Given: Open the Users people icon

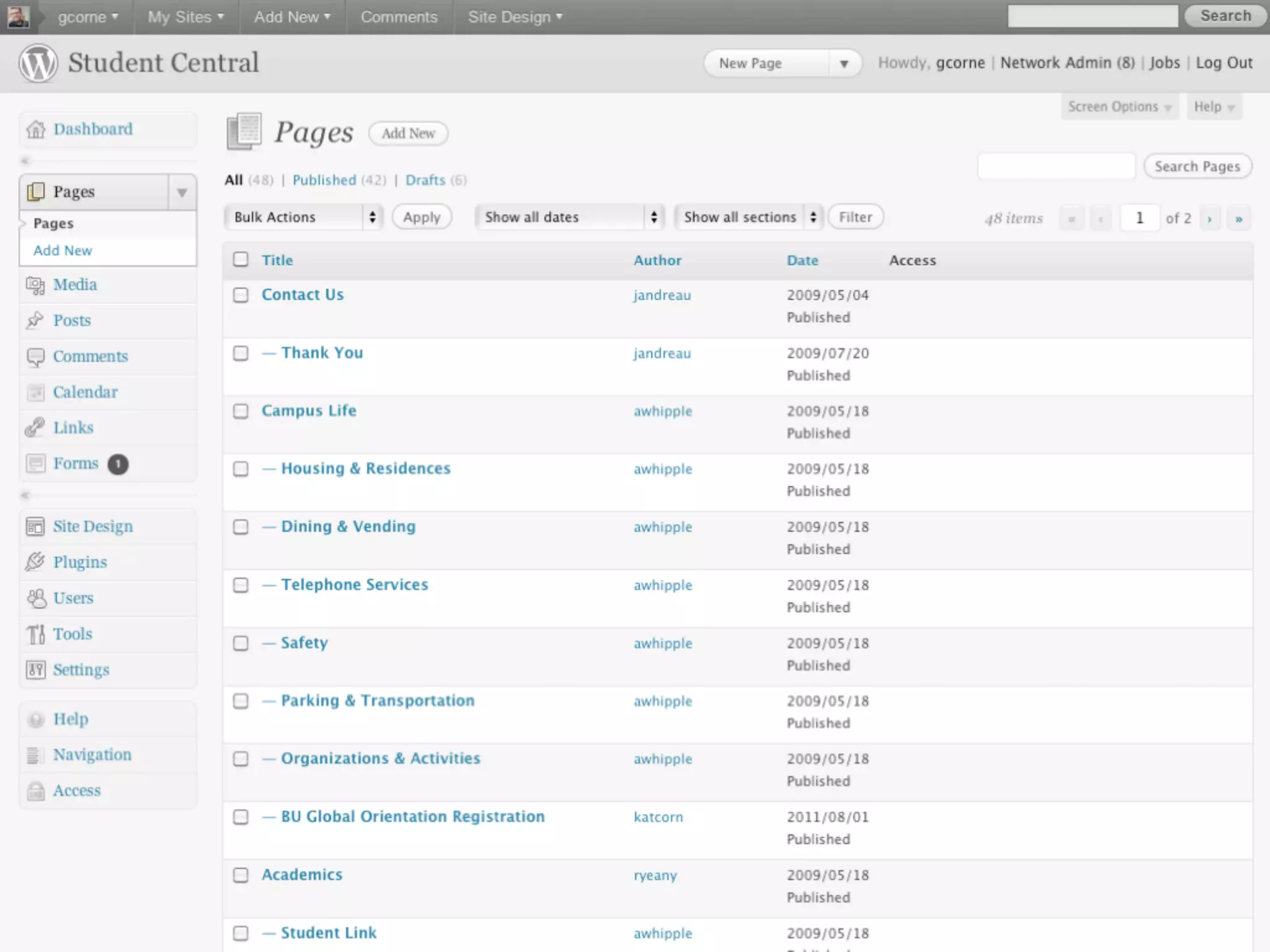Looking at the screenshot, I should click(x=36, y=598).
